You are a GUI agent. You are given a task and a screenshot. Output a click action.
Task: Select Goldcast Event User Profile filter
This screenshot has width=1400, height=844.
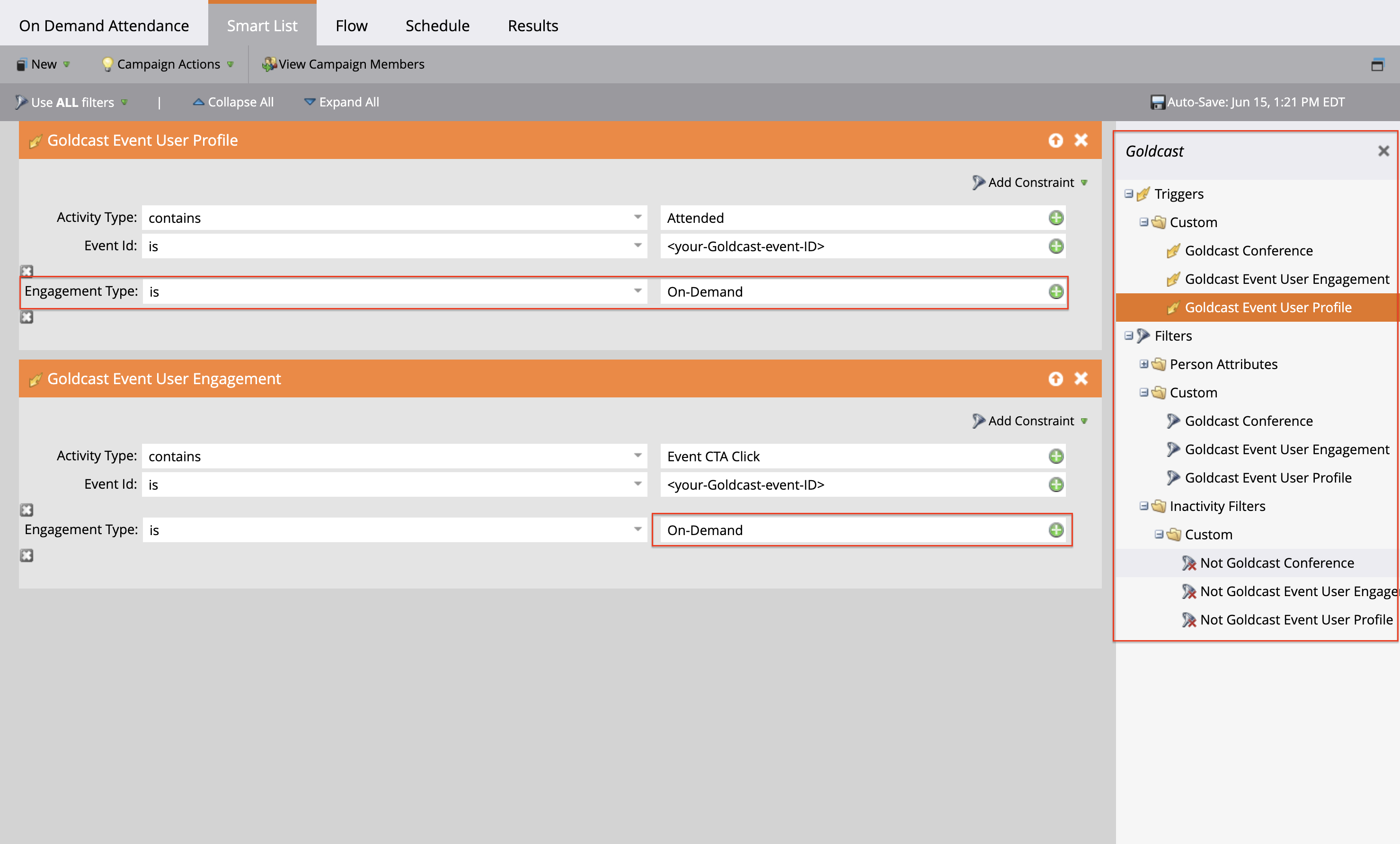click(1268, 478)
